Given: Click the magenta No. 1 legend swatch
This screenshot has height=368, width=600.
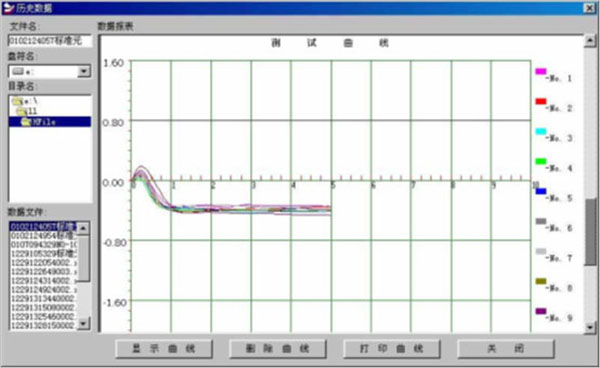Looking at the screenshot, I should tap(541, 72).
